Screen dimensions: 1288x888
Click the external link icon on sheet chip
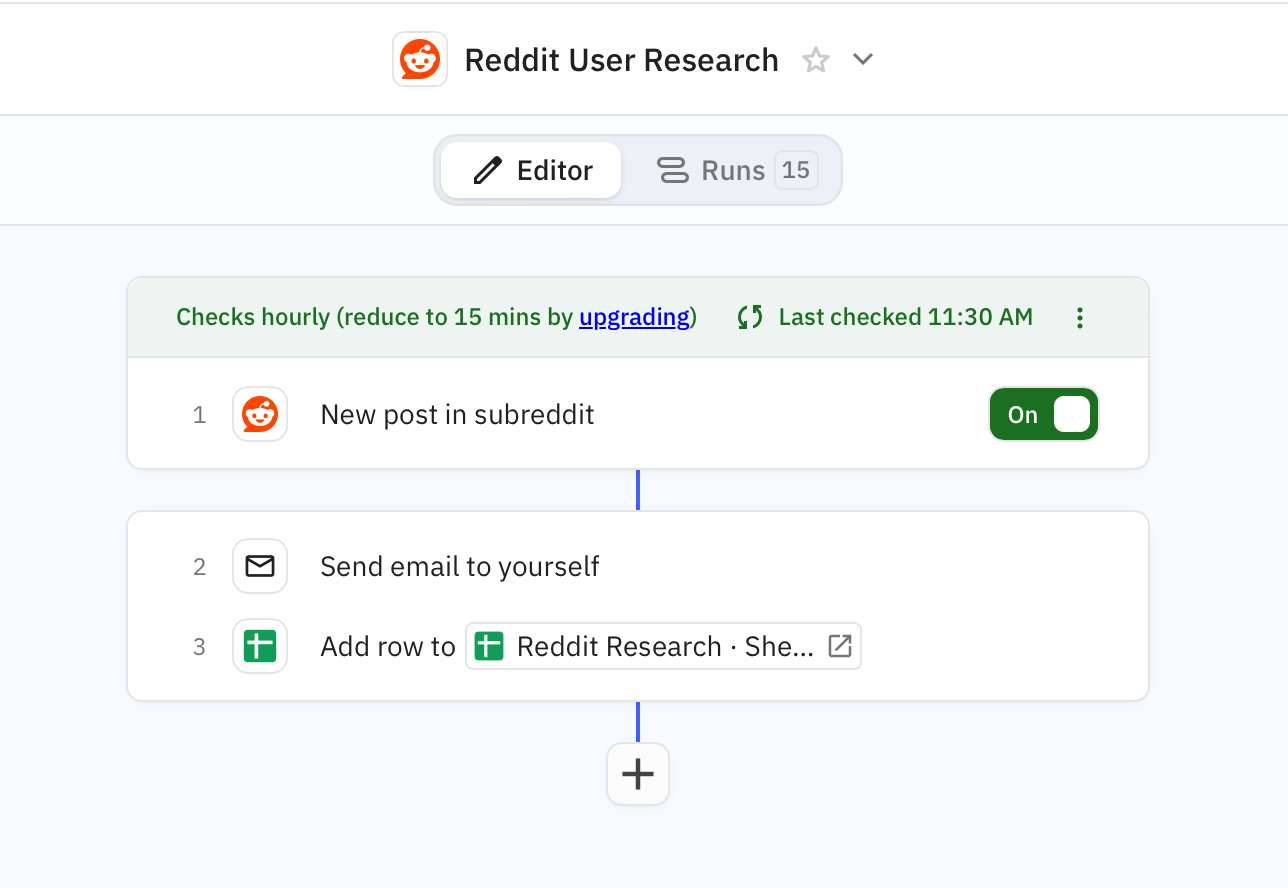pyautogui.click(x=840, y=646)
